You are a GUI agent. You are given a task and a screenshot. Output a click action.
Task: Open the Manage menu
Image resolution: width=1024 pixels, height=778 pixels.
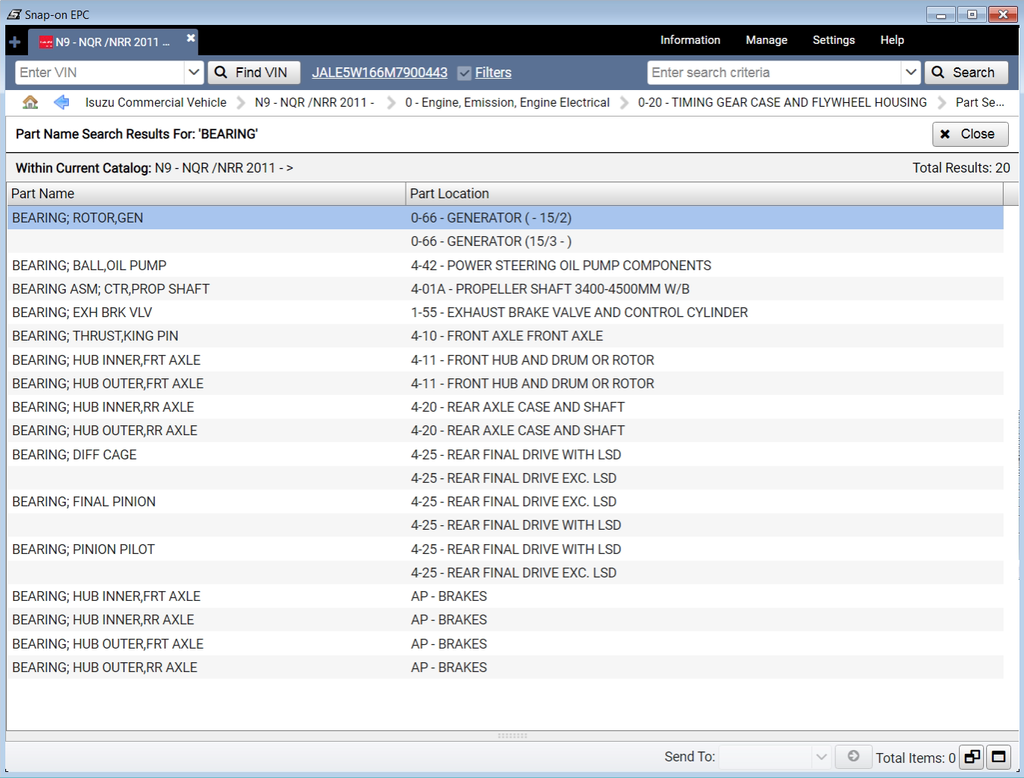tap(766, 40)
